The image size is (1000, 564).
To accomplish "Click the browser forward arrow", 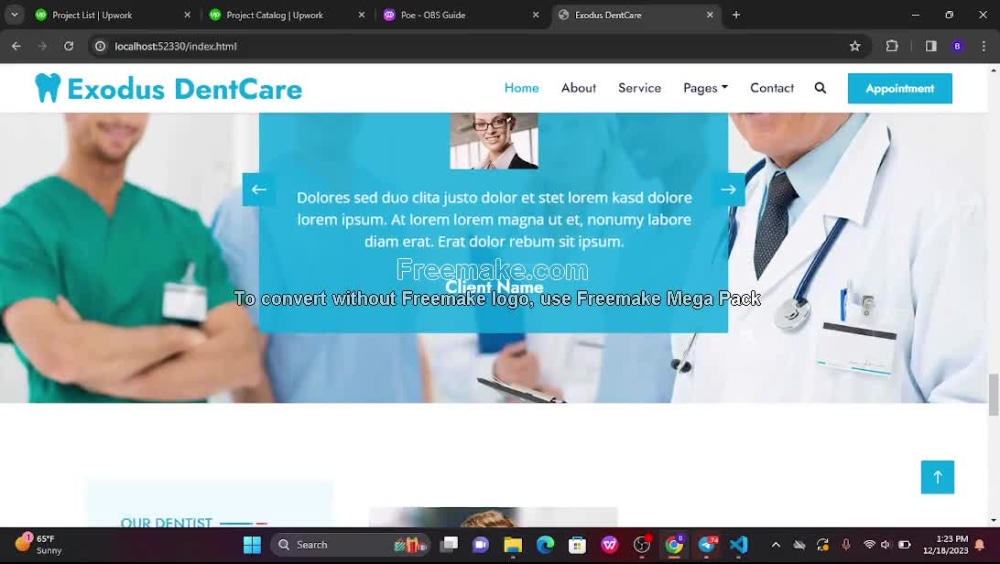I will point(42,46).
